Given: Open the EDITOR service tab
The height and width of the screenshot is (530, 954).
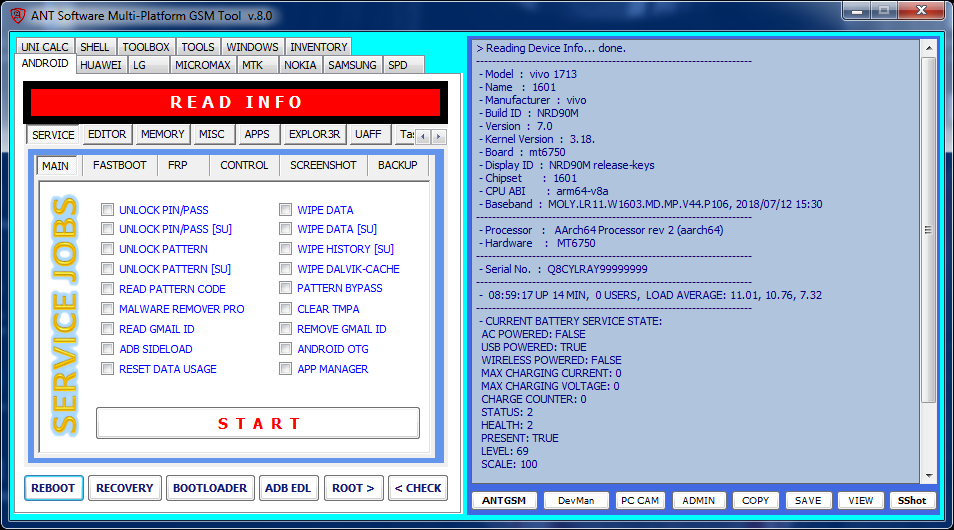Looking at the screenshot, I should 107,134.
